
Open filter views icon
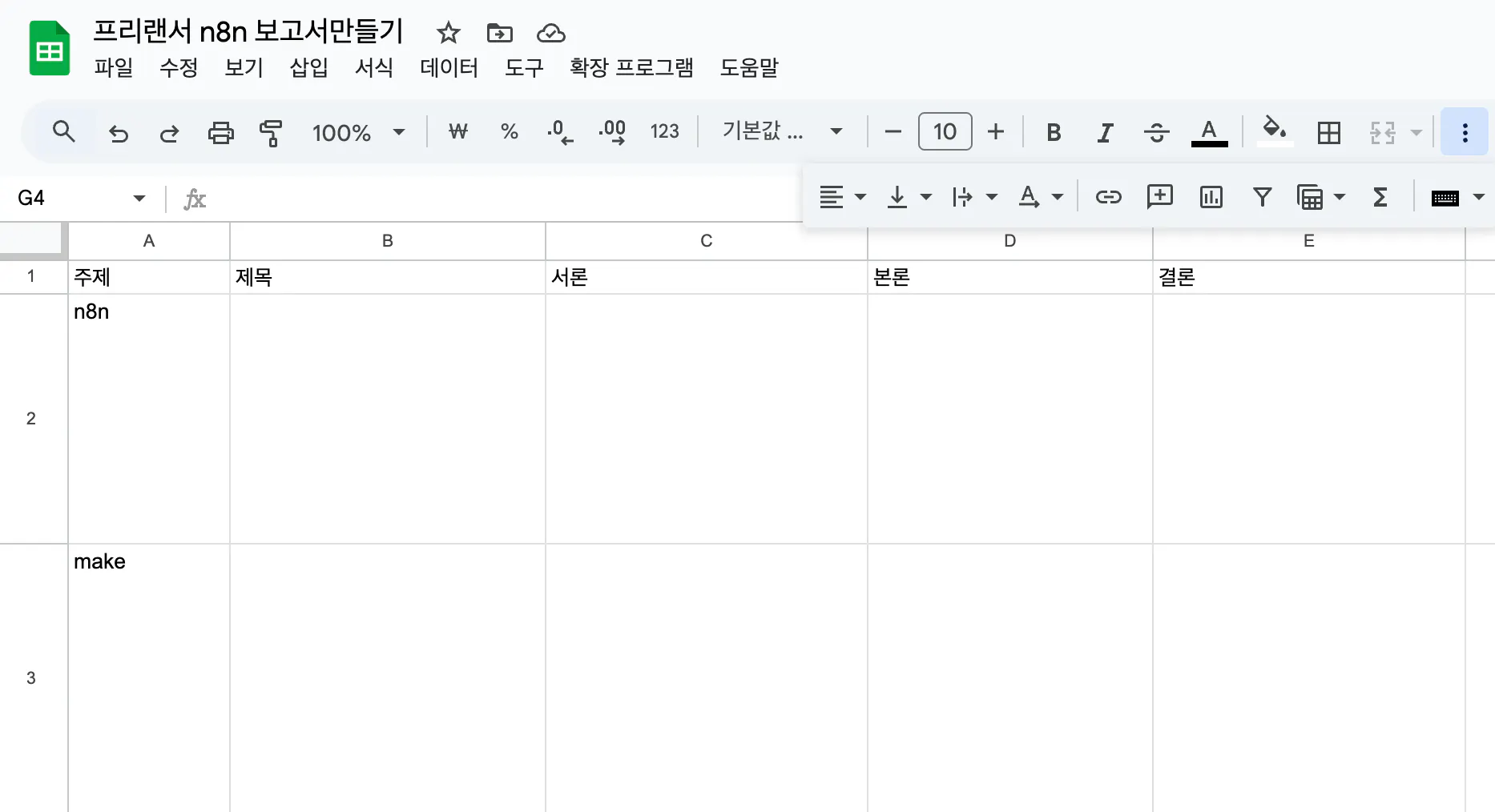pyautogui.click(x=1310, y=197)
